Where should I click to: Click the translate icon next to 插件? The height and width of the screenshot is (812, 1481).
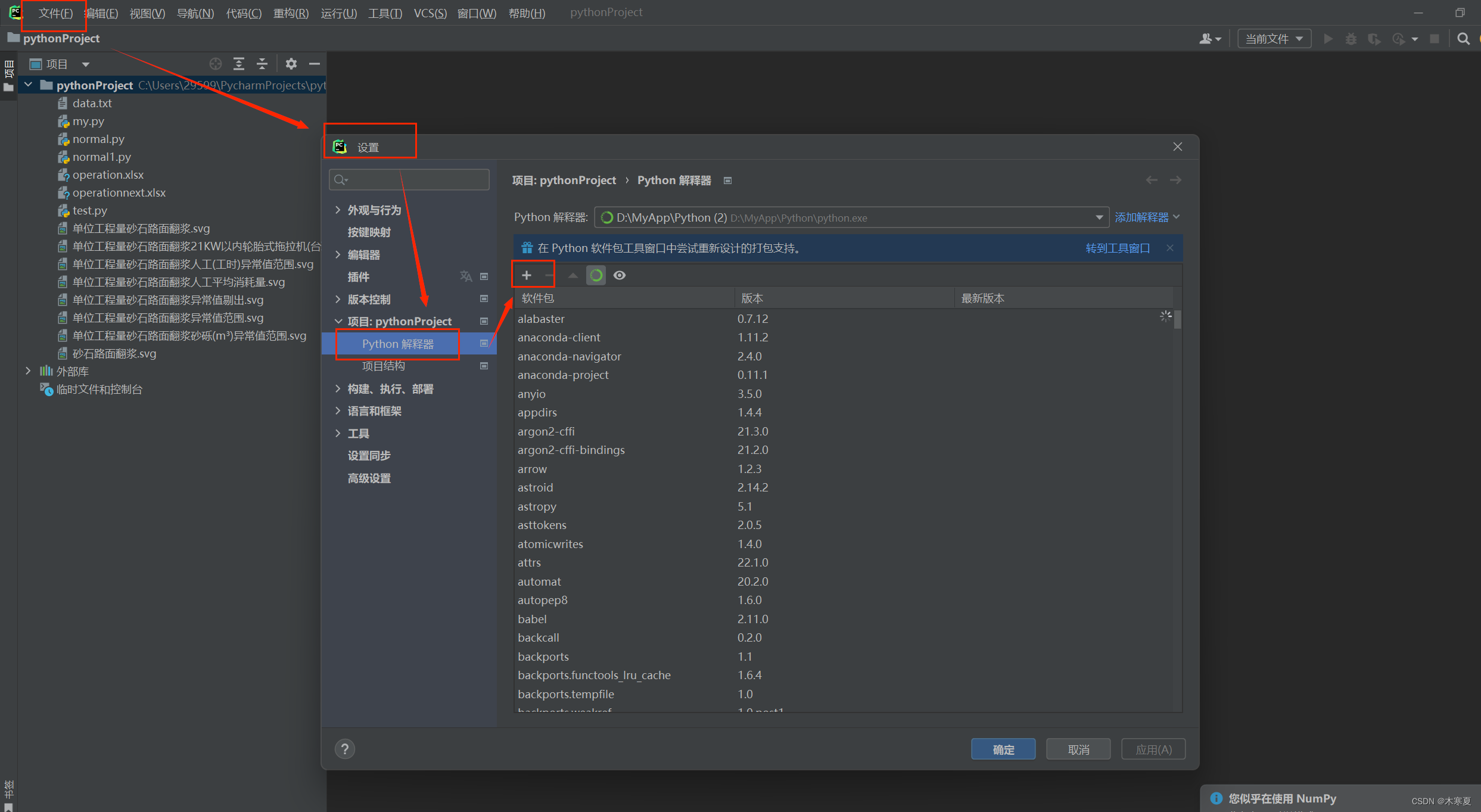tap(466, 276)
